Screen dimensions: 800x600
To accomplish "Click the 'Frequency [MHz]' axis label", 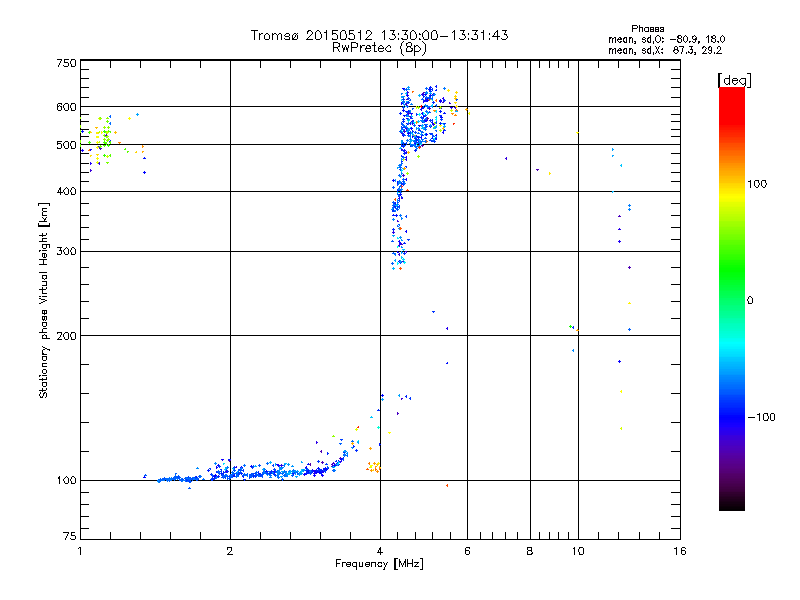I will pyautogui.click(x=379, y=564).
